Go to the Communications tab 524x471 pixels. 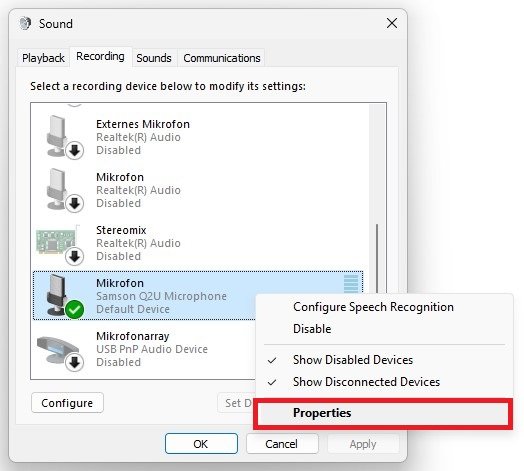[x=222, y=58]
